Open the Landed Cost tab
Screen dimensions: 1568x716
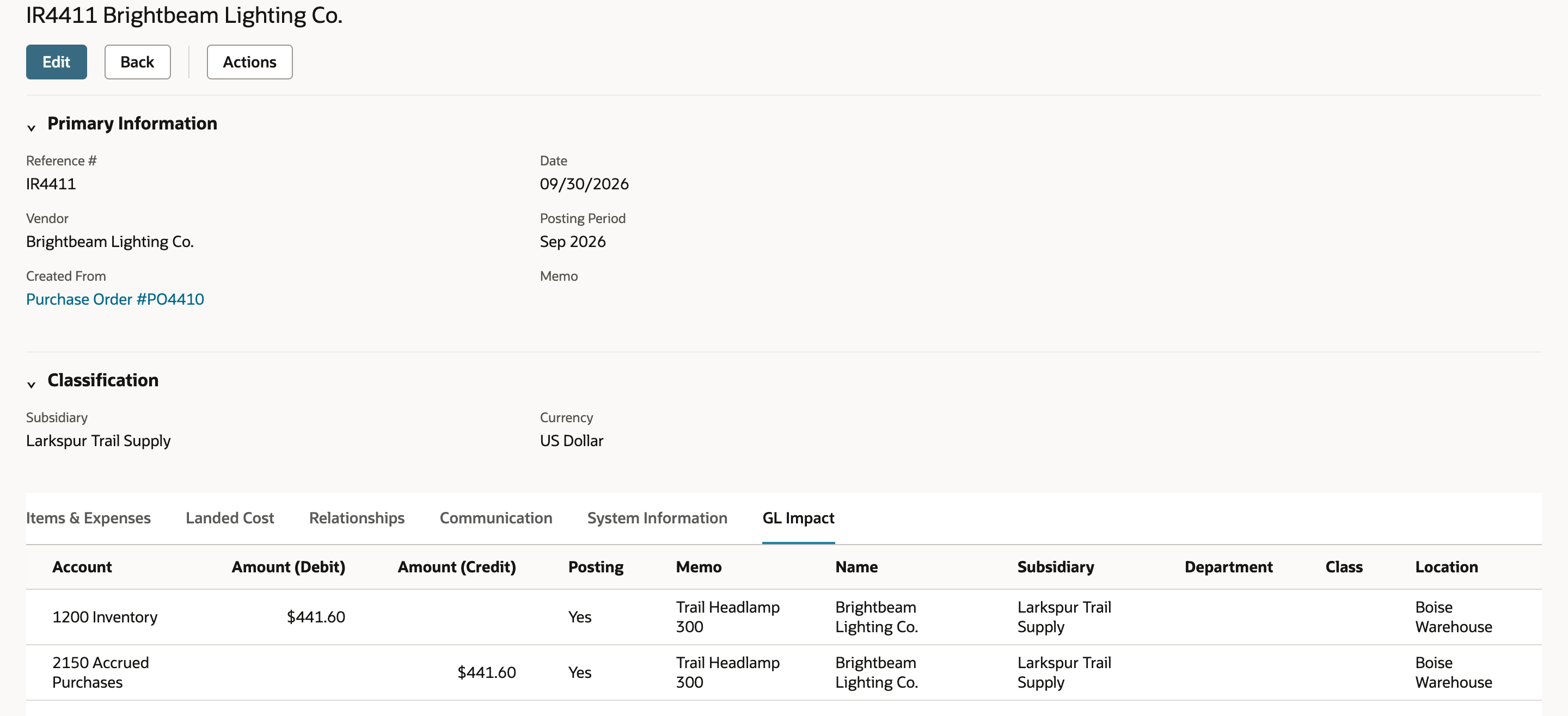[229, 518]
